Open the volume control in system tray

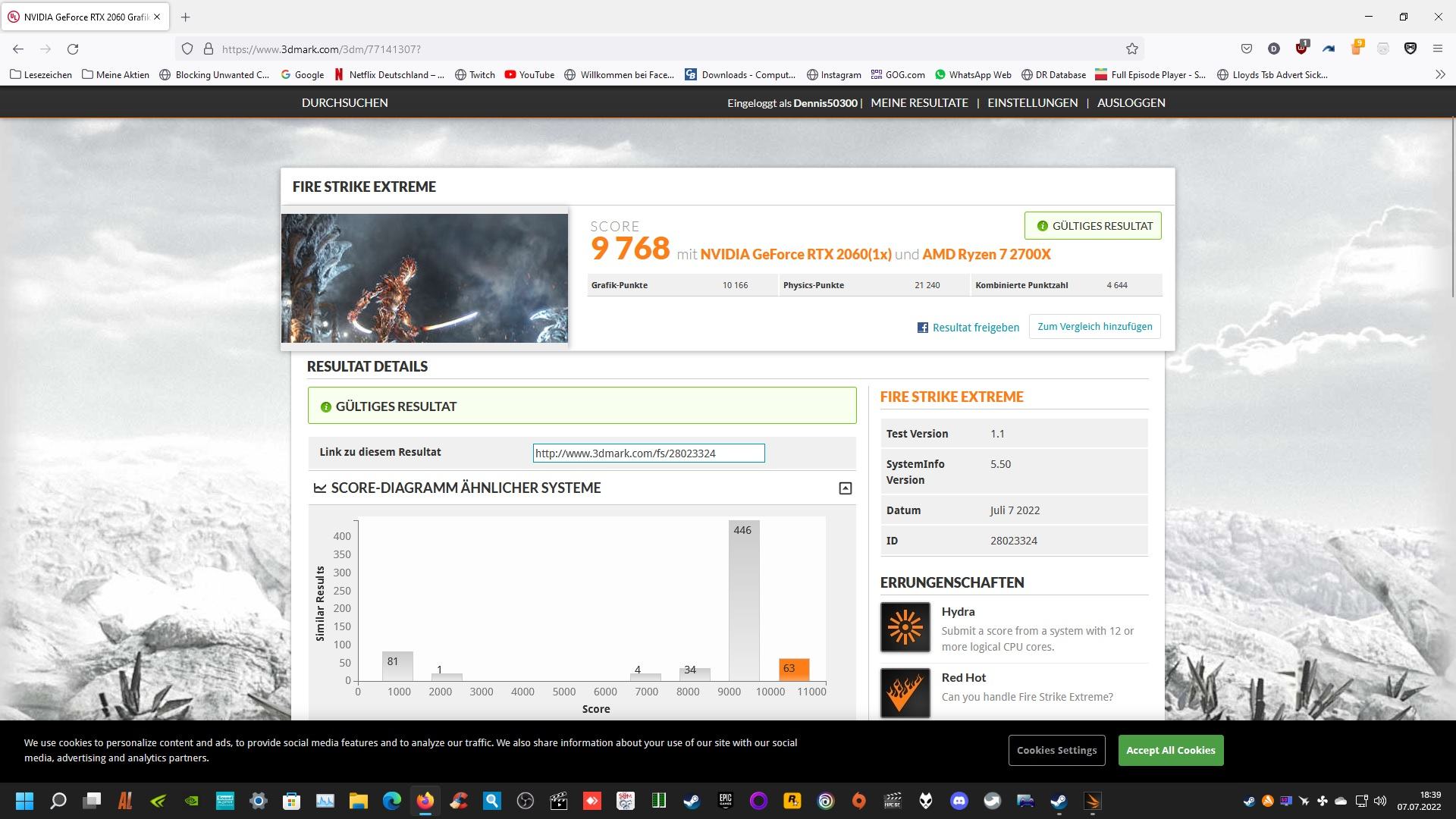1380,801
